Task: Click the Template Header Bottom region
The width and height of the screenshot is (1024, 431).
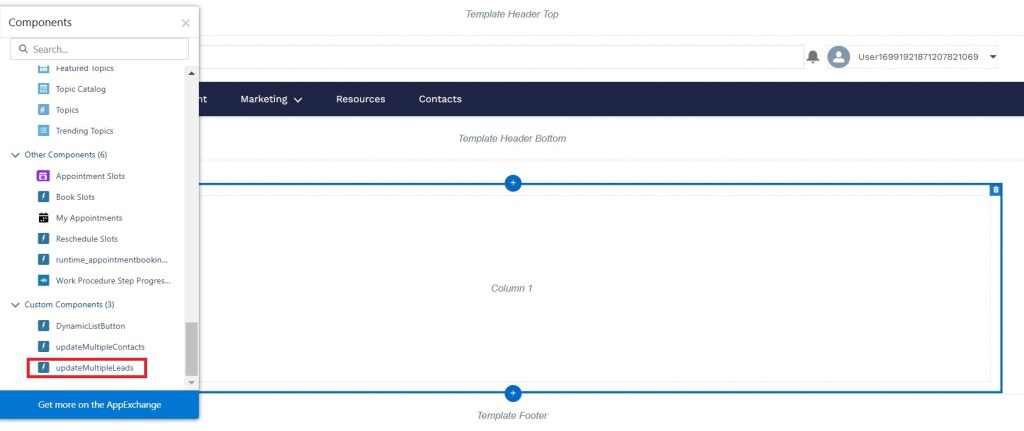Action: (512, 138)
